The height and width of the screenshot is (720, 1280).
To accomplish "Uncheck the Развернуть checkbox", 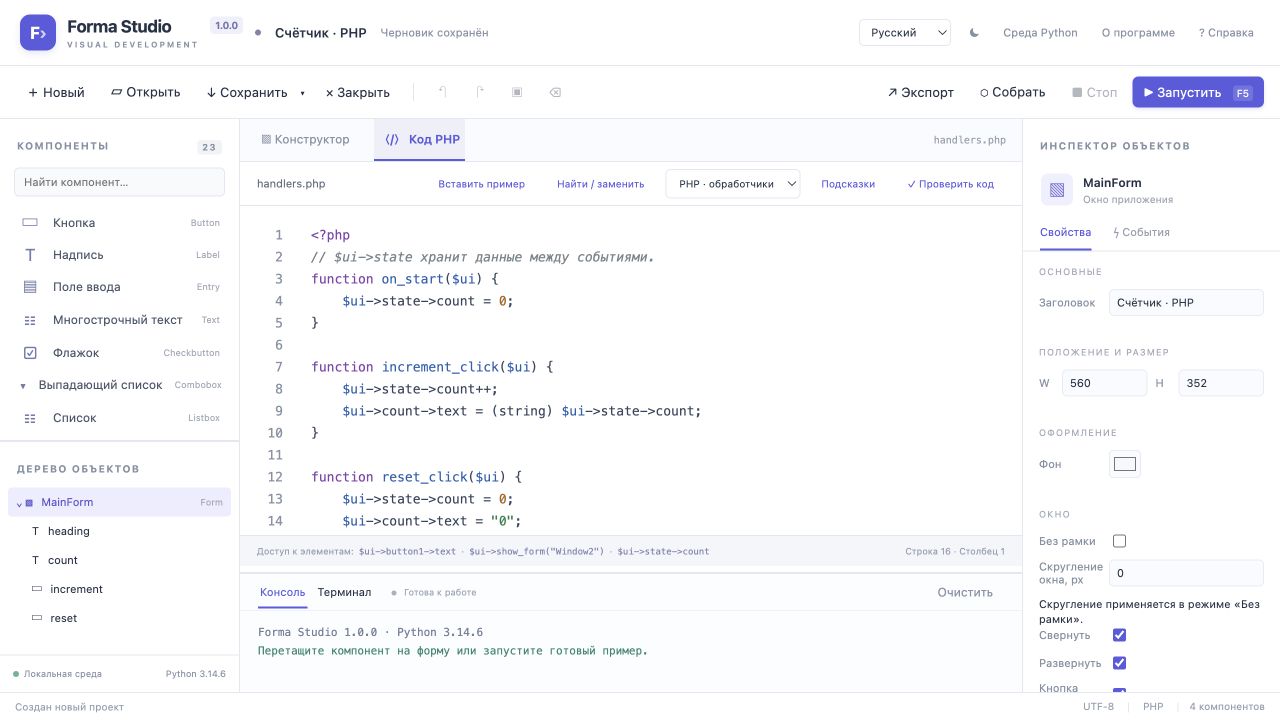I will [1119, 663].
